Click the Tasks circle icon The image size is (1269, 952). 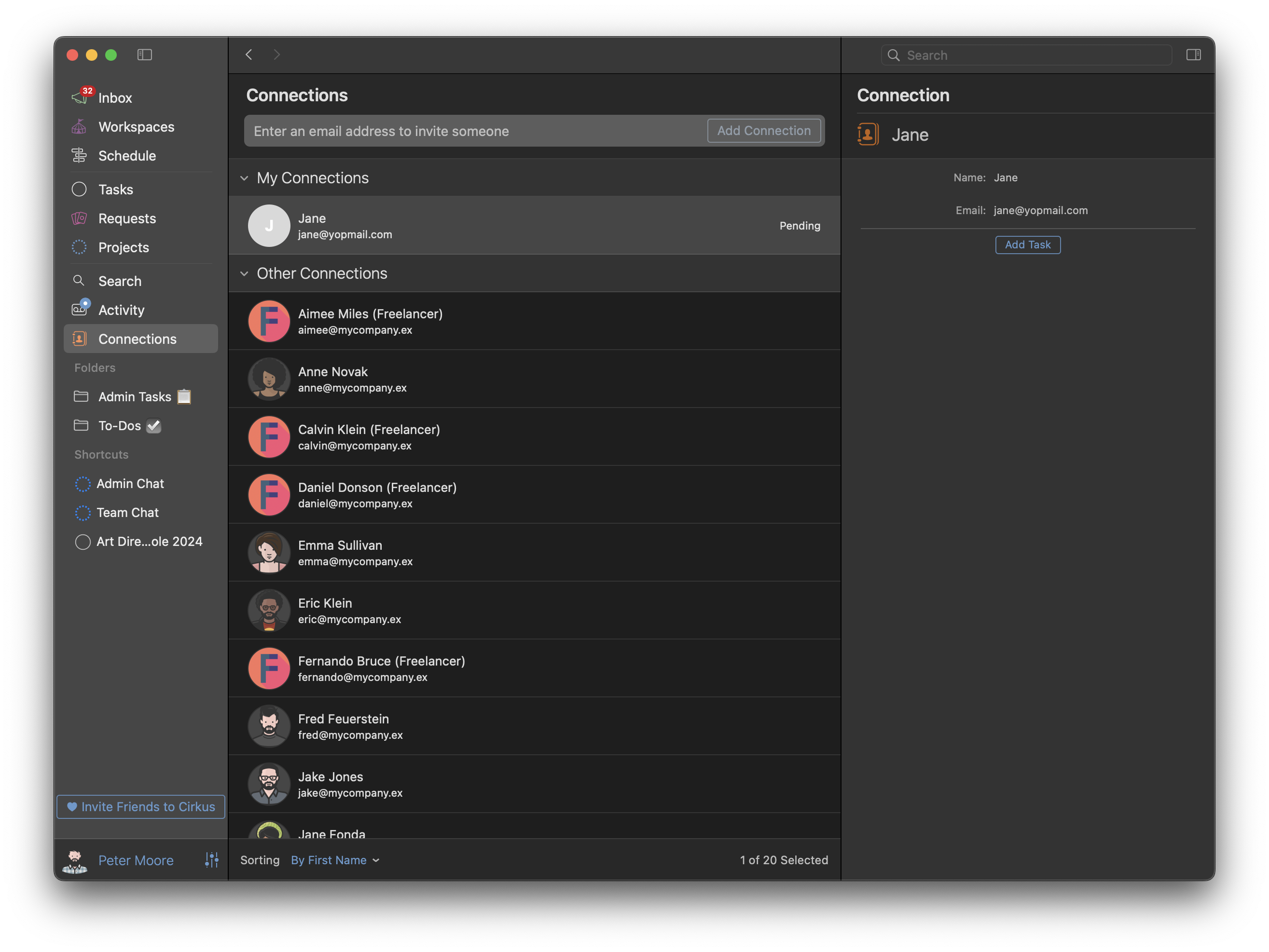(x=79, y=189)
